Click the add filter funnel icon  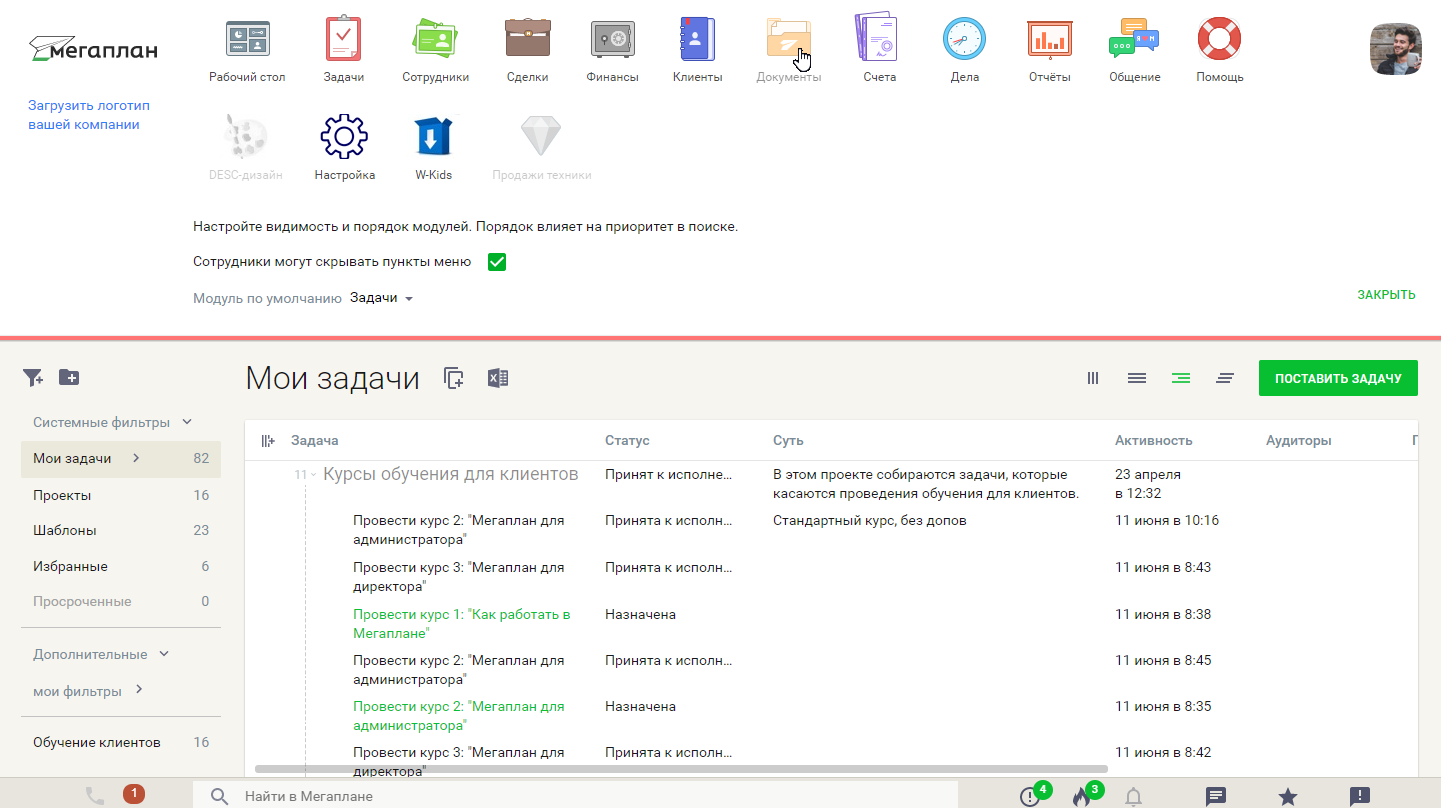tap(33, 377)
